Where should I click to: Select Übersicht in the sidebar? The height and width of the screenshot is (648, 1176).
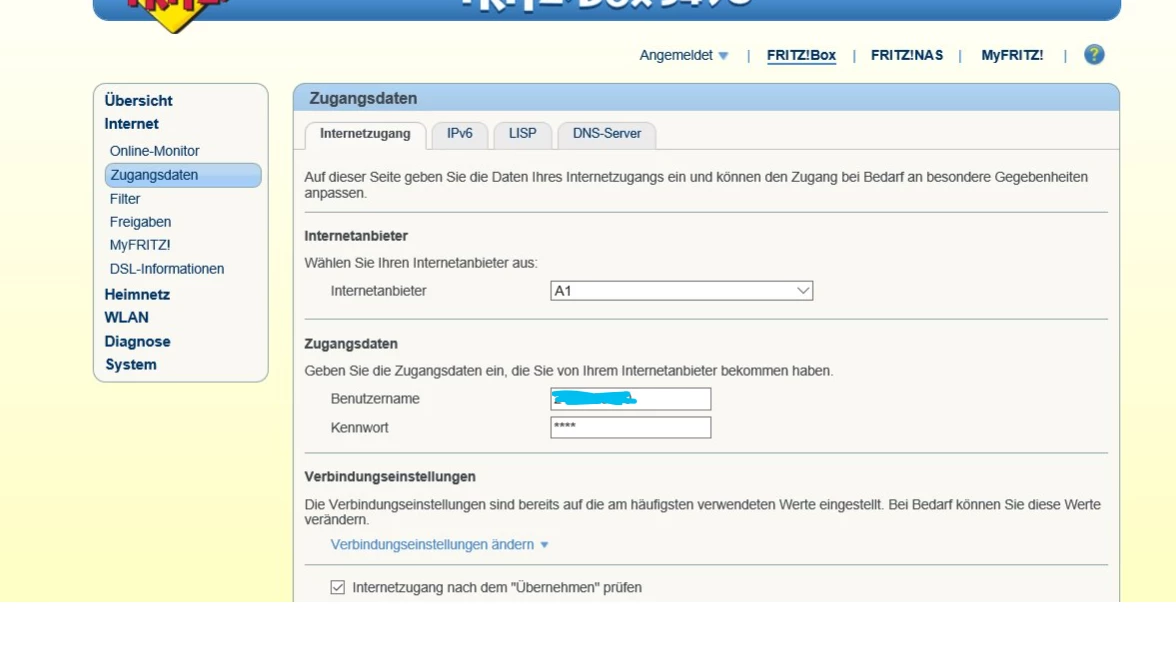(x=138, y=100)
